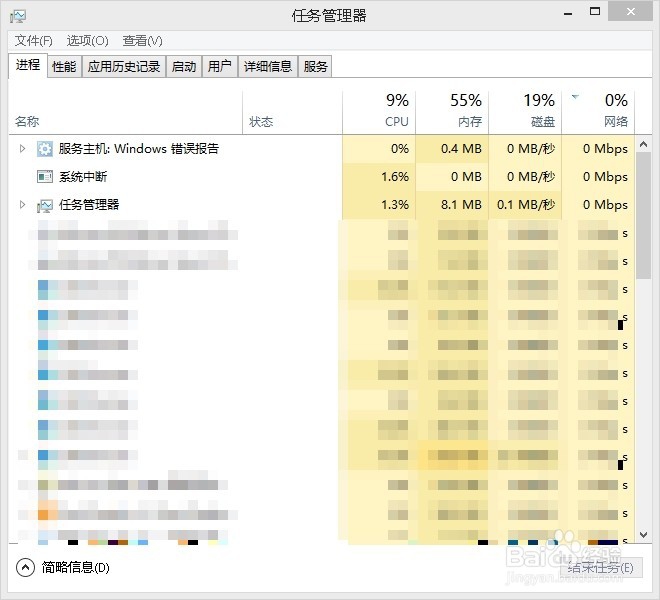Open the 查看(V) menu
The height and width of the screenshot is (600, 660).
pyautogui.click(x=142, y=41)
